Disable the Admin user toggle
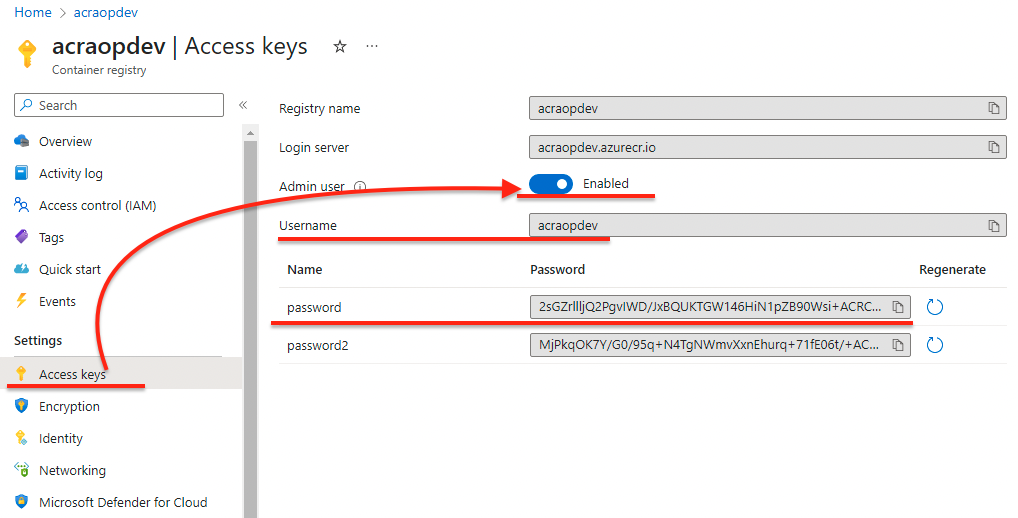The width and height of the screenshot is (1018, 518). click(x=551, y=184)
